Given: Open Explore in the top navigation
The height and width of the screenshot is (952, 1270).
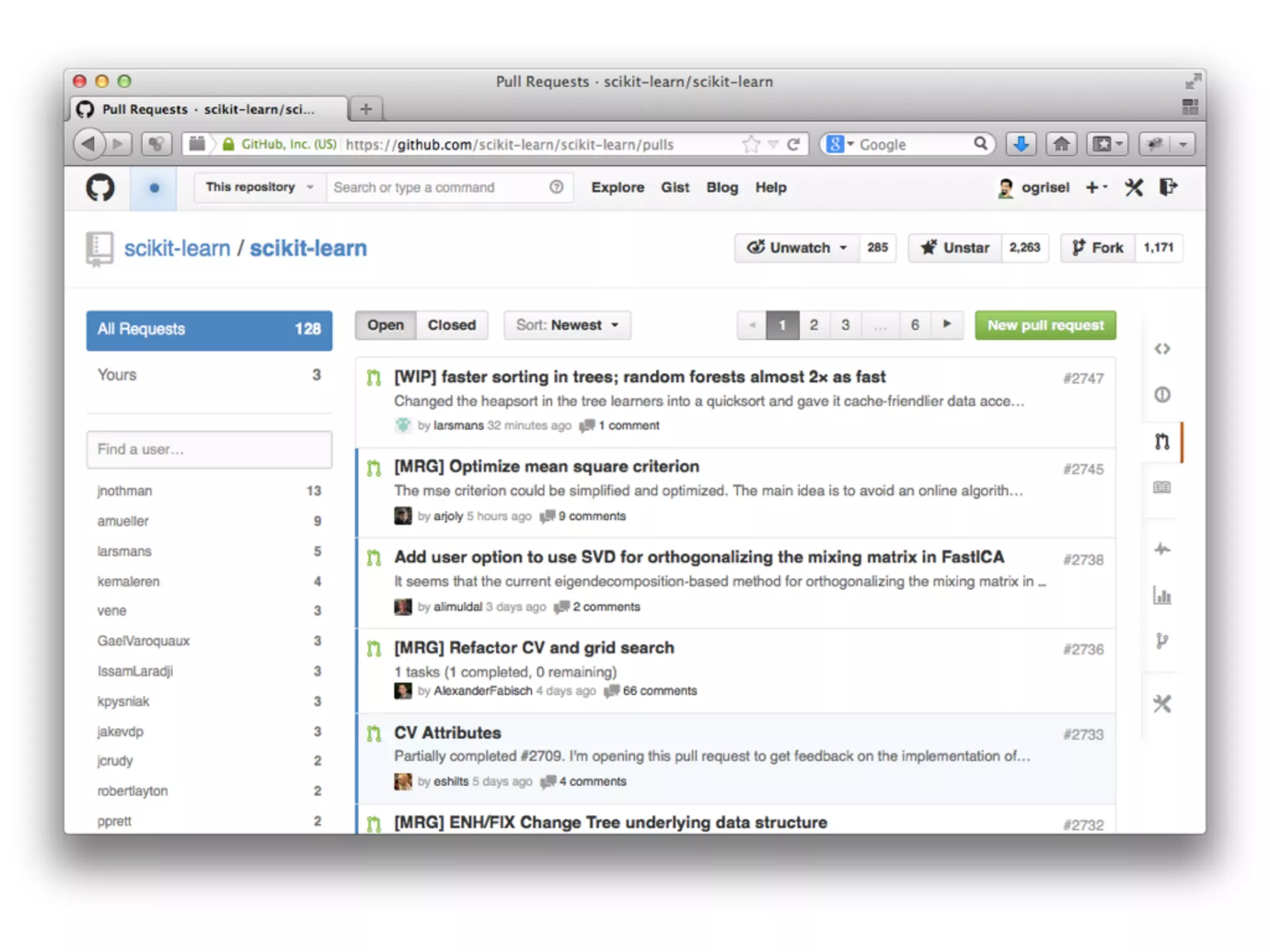Looking at the screenshot, I should [x=617, y=187].
